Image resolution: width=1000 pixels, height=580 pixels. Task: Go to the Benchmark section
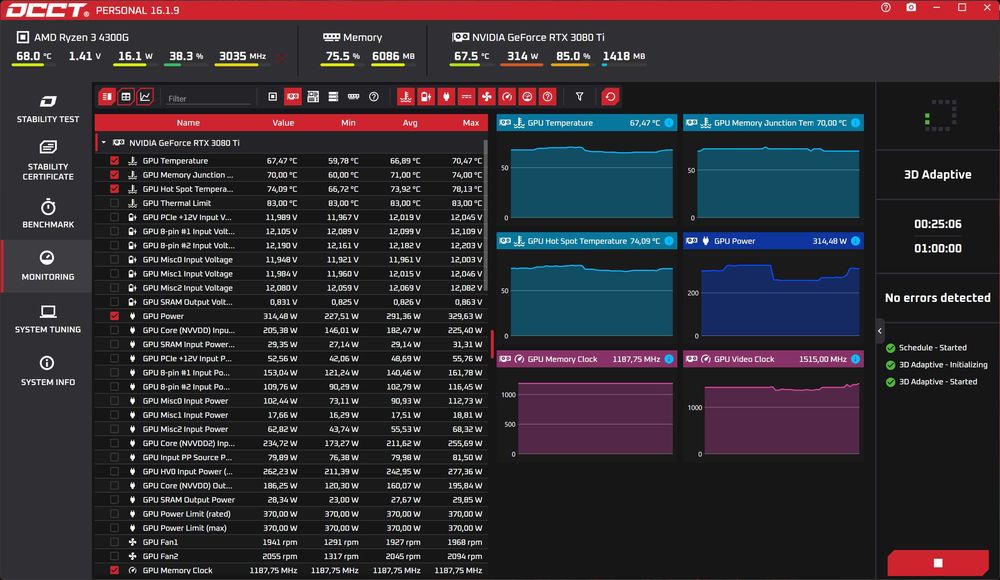[x=48, y=214]
